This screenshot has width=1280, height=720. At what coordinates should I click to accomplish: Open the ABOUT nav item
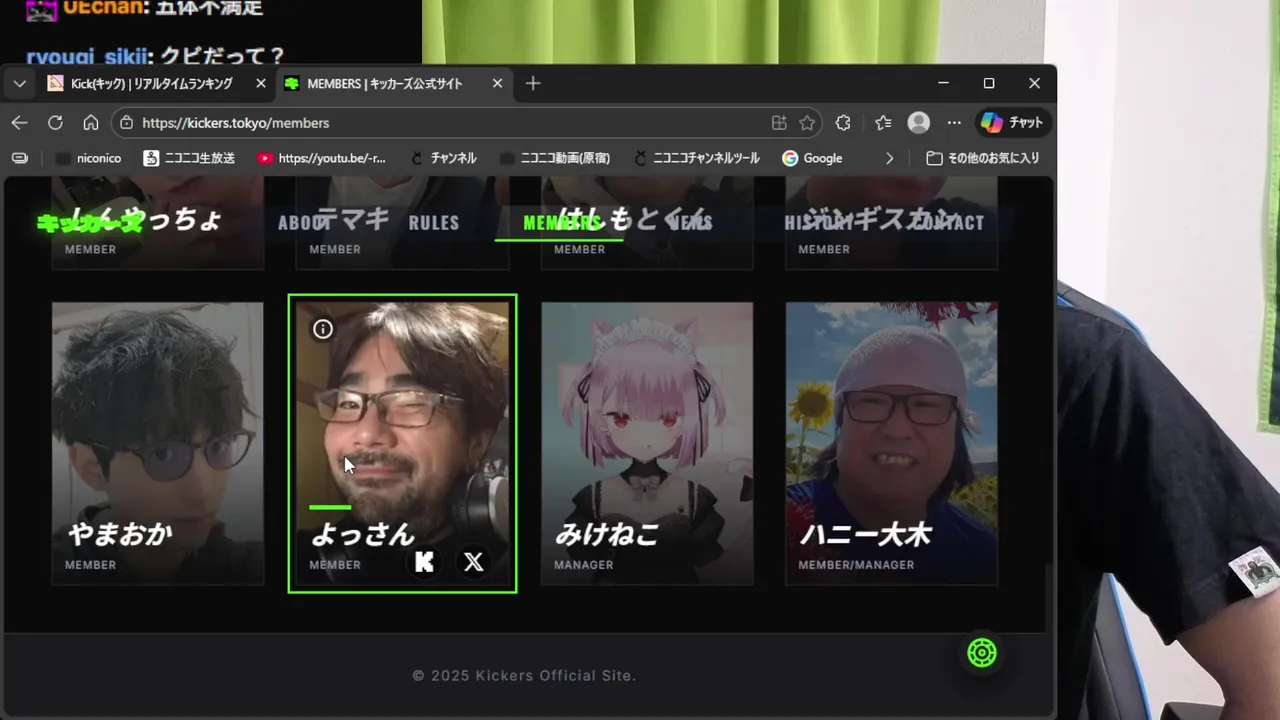coord(304,223)
